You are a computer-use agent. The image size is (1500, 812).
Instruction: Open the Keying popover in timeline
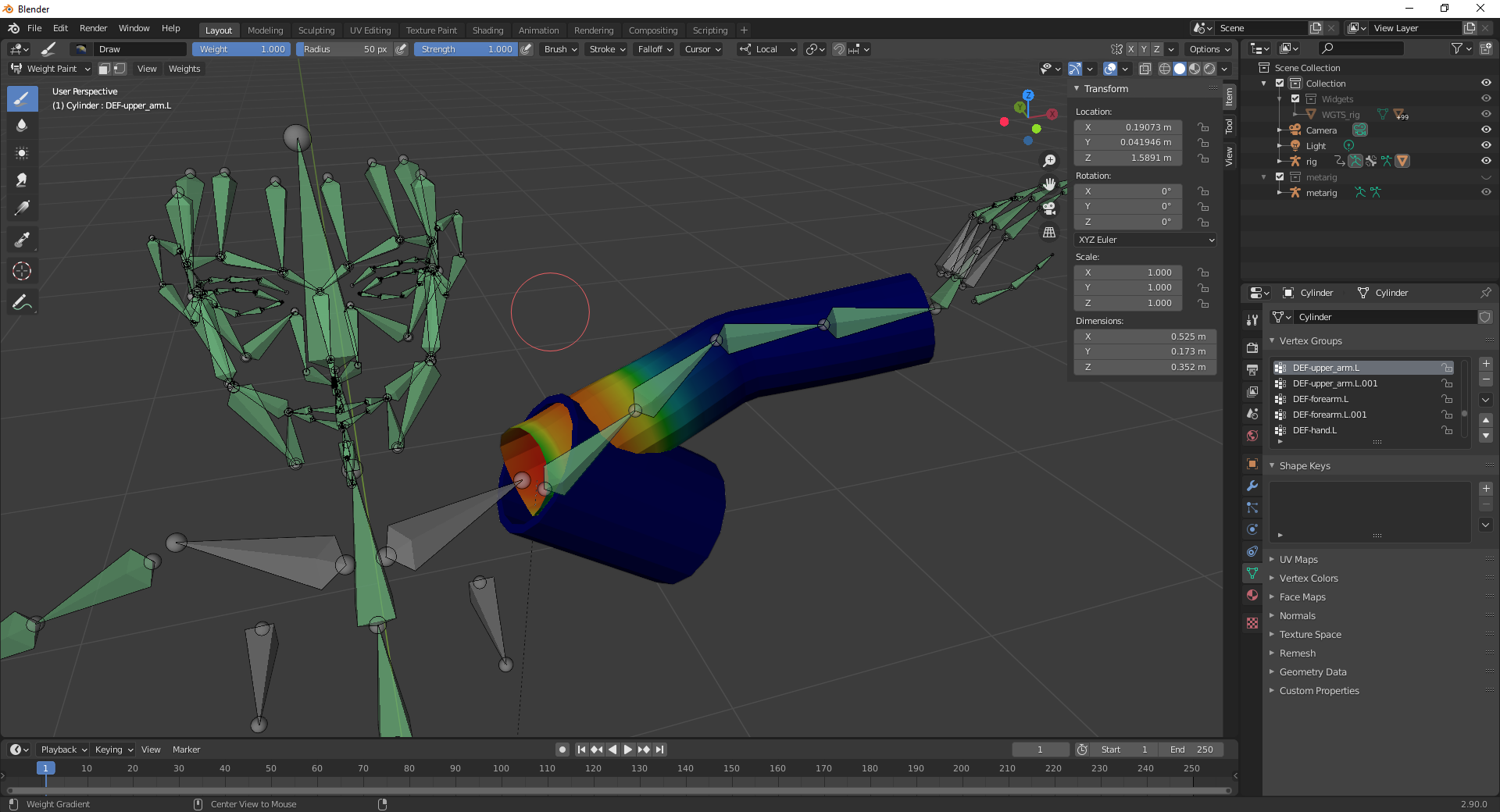(114, 750)
